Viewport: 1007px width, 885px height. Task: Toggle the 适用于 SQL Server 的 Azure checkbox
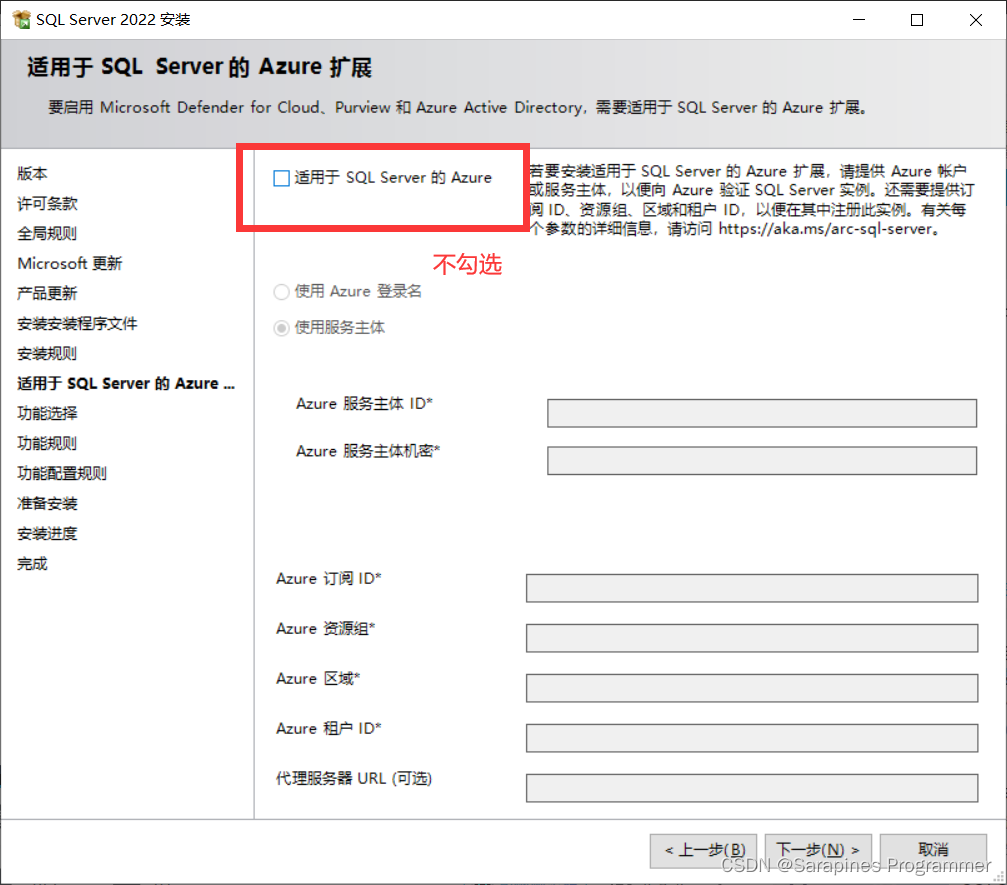coord(281,178)
